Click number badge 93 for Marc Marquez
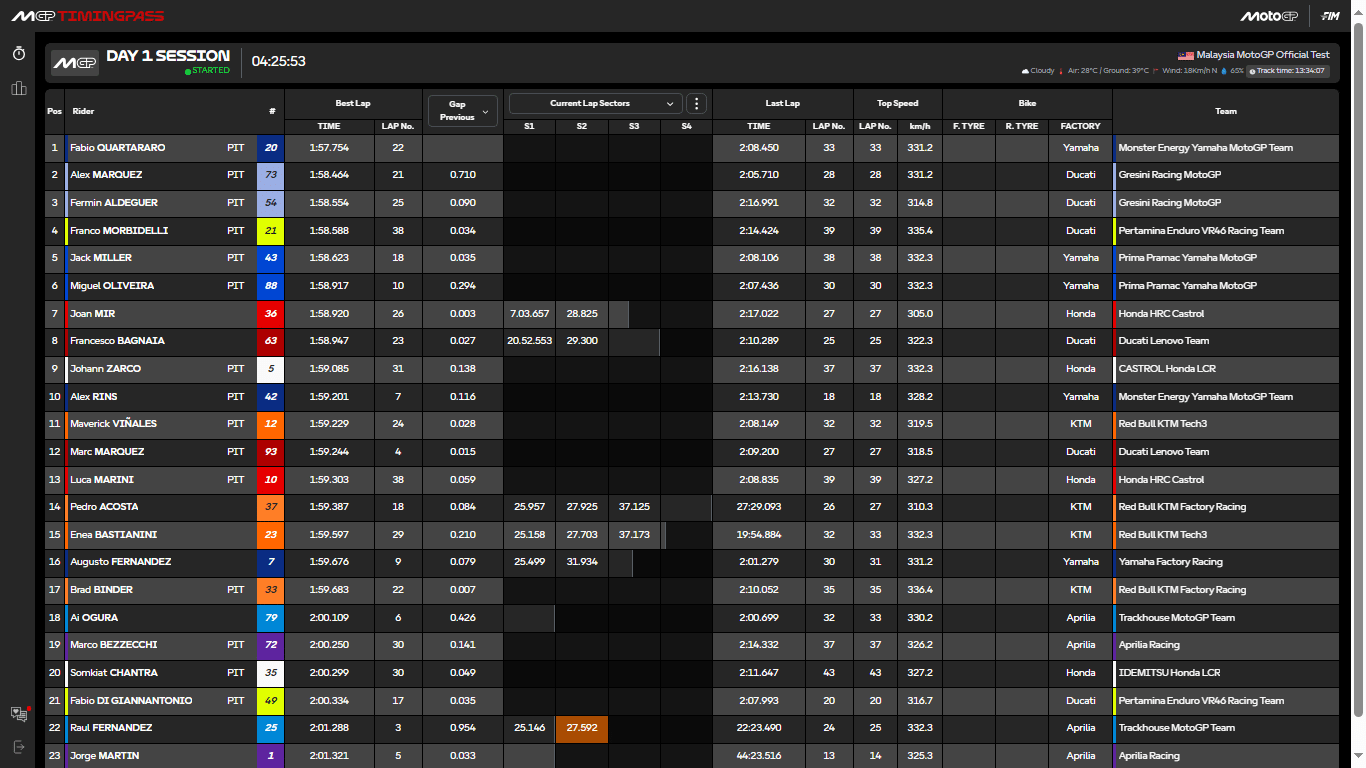The image size is (1366, 768). (270, 452)
